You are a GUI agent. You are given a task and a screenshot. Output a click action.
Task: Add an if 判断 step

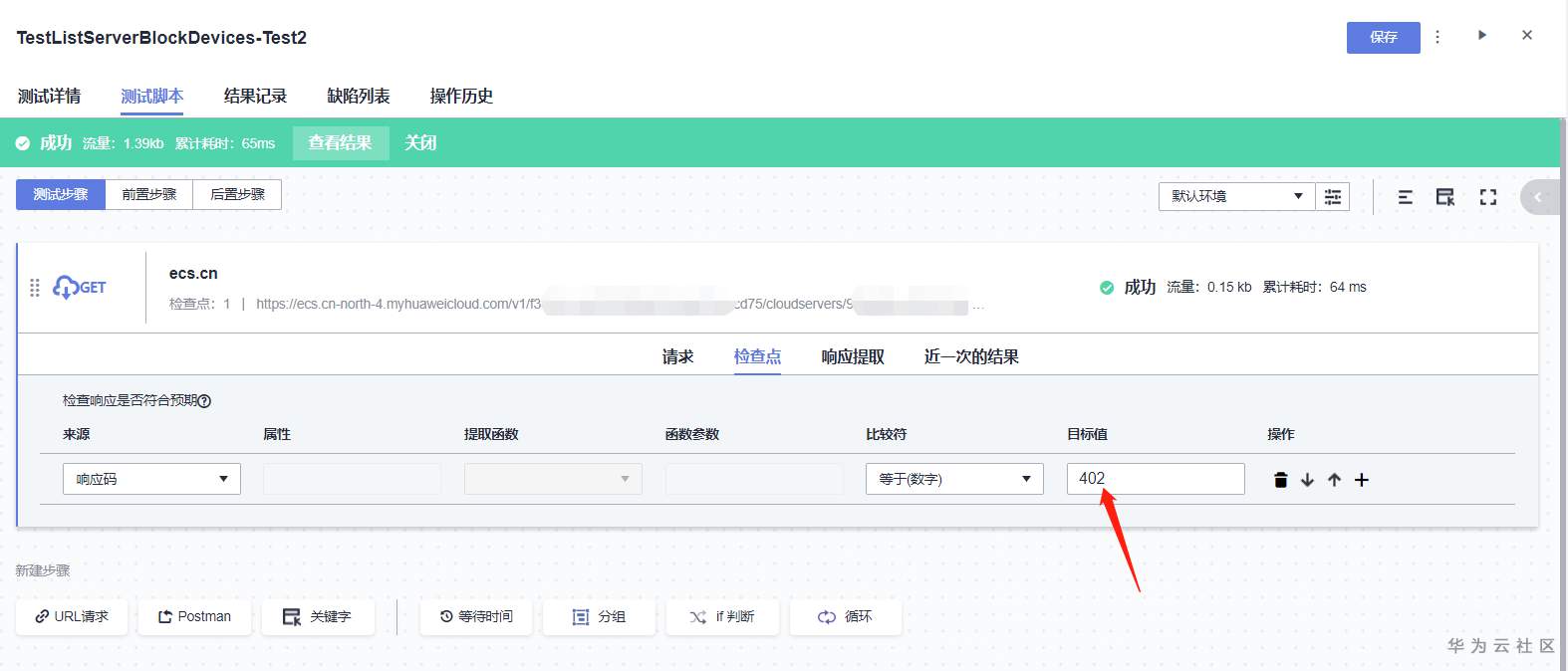click(722, 617)
